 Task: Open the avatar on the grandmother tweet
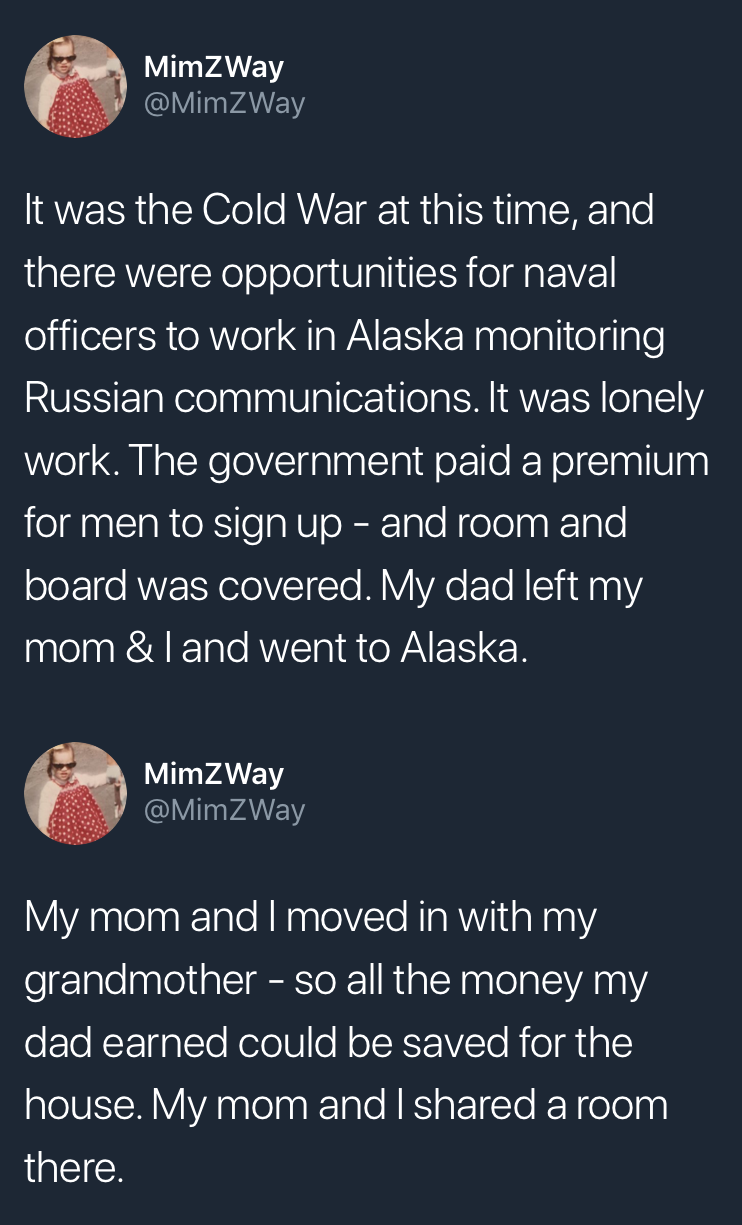click(76, 792)
